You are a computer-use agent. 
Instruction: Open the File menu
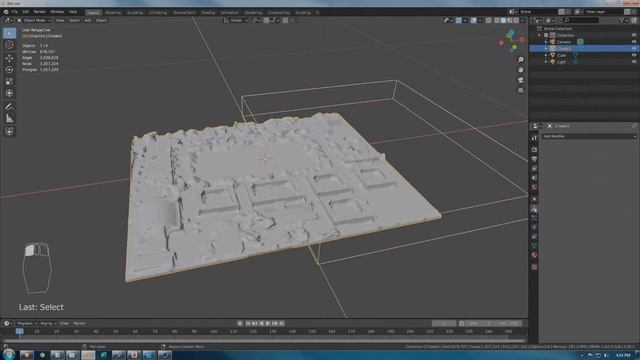pos(15,12)
